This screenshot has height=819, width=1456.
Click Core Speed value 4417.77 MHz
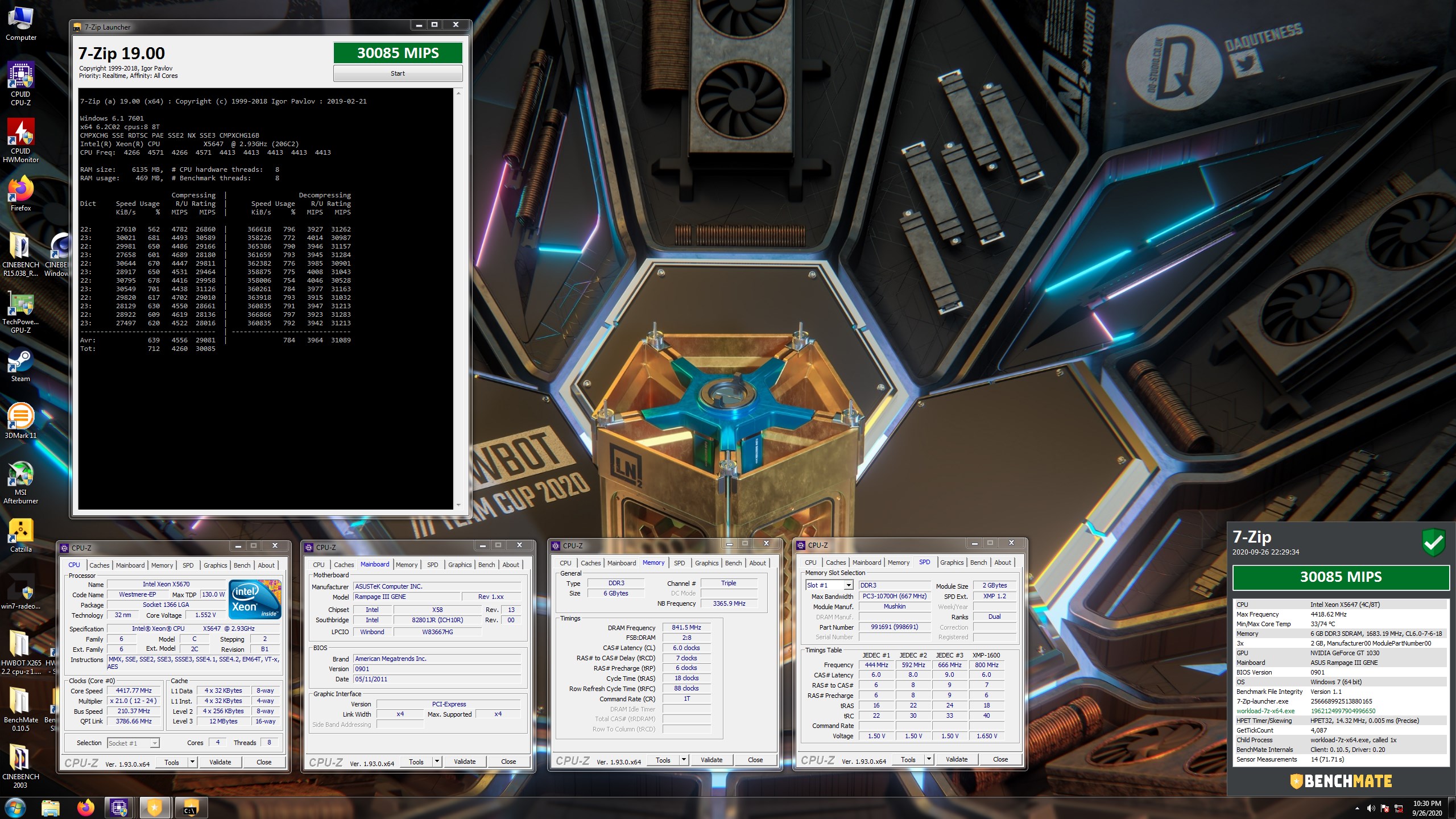point(134,690)
